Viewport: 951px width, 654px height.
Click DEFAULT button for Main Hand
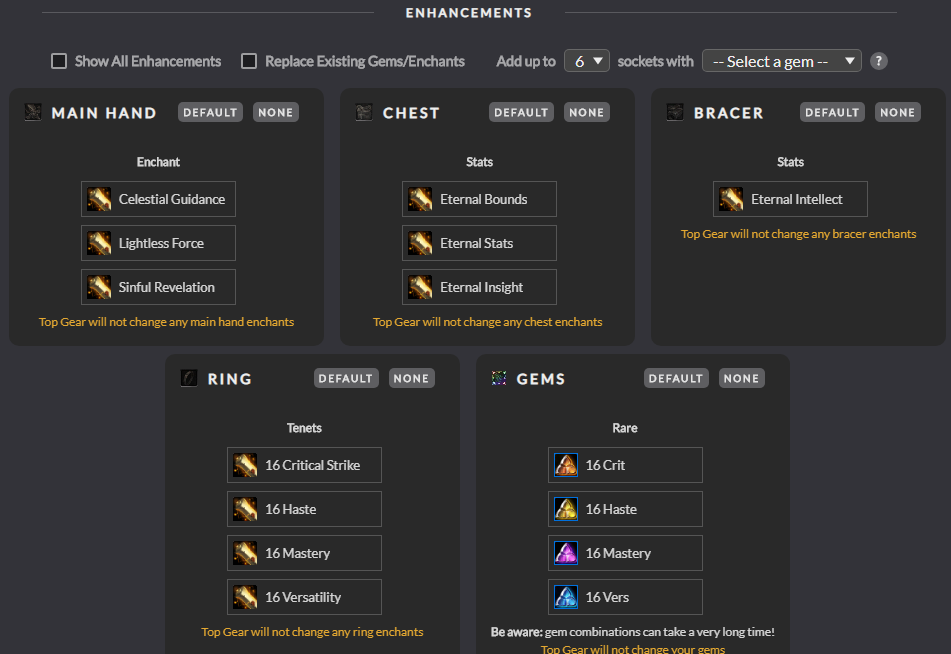[210, 112]
